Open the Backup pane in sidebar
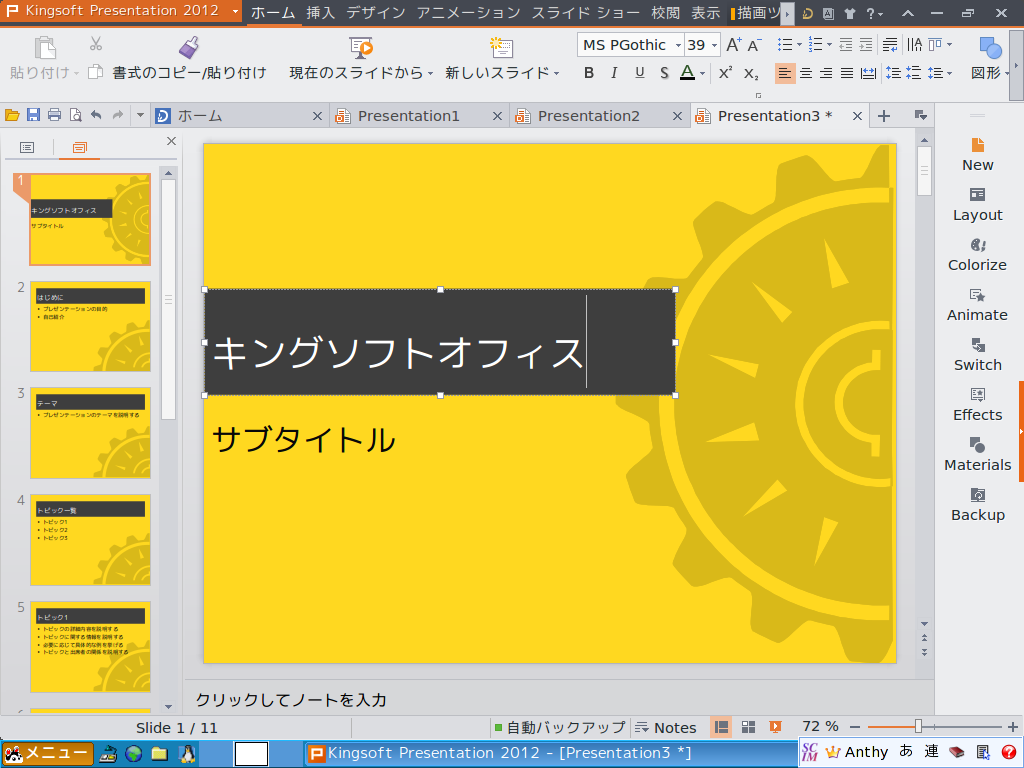 point(978,504)
